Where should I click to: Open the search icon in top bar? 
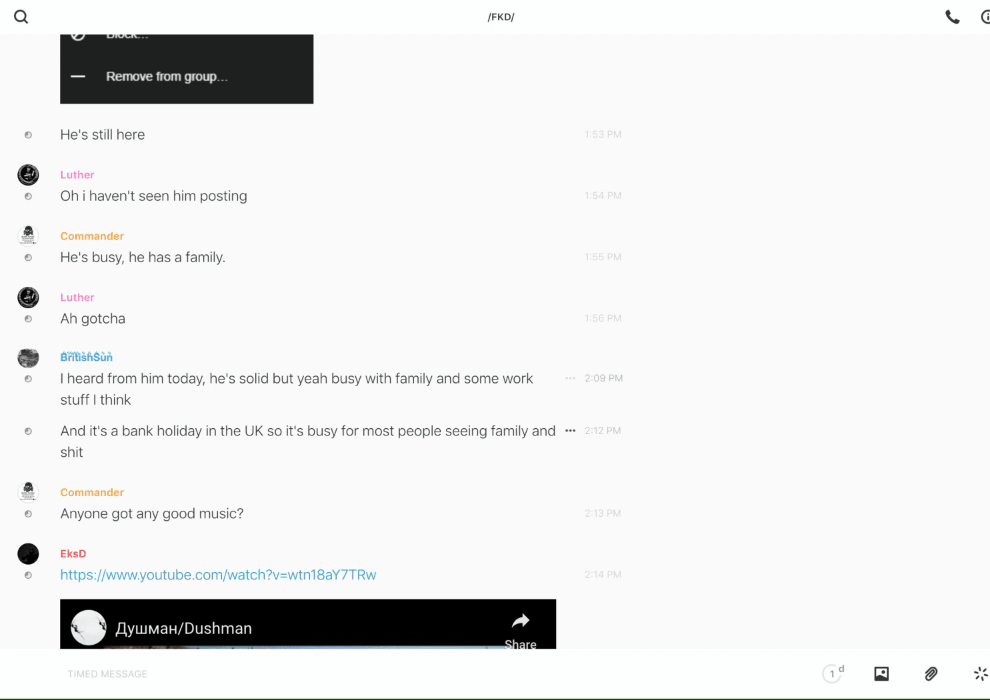point(21,17)
